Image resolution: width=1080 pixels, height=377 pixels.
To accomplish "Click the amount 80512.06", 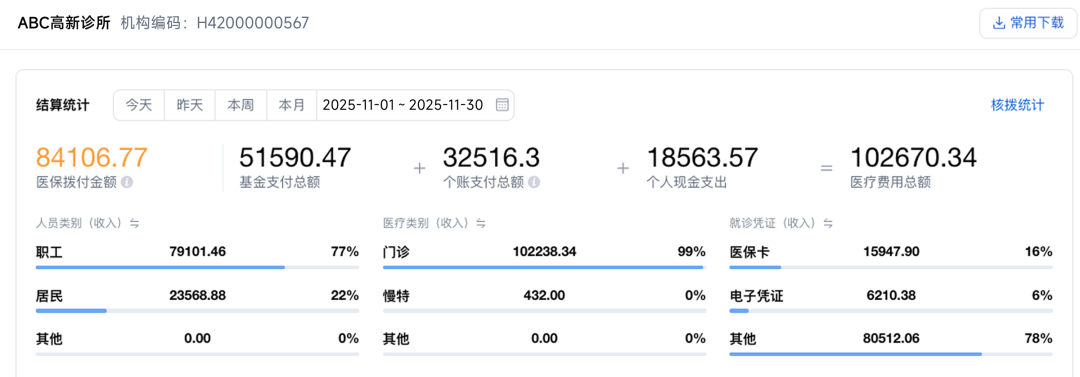I will coord(891,339).
